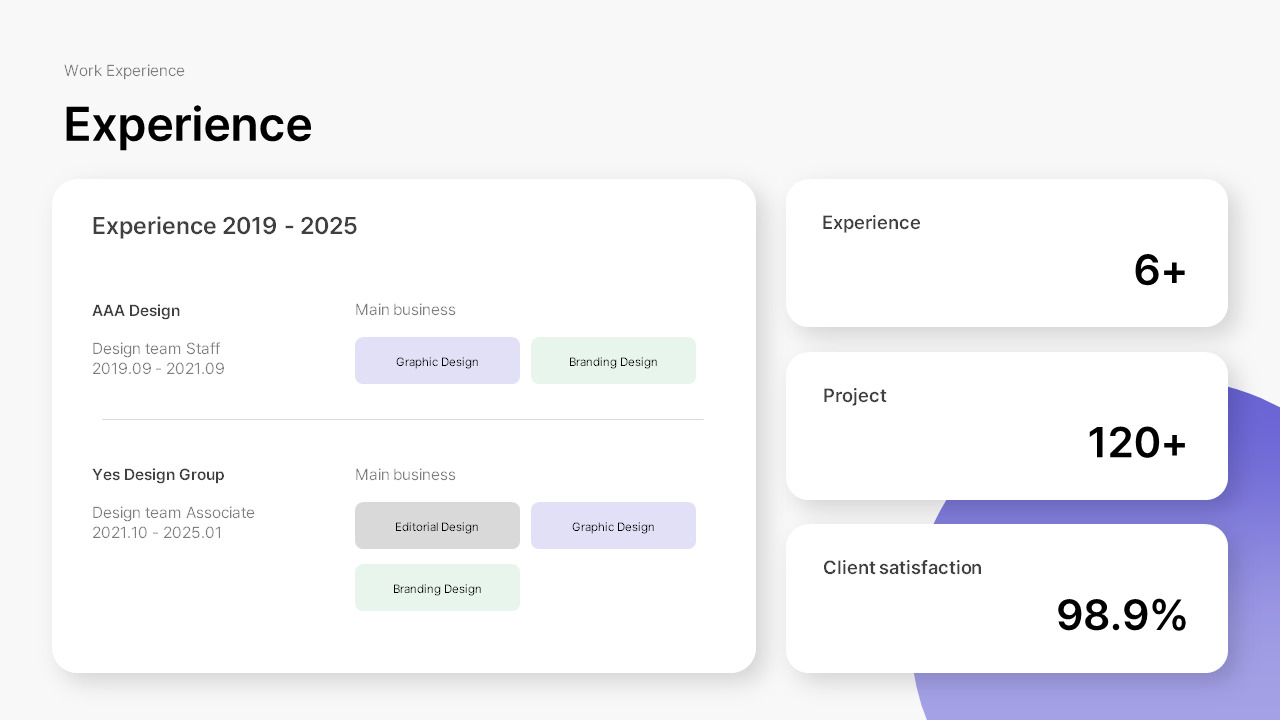Select the Experience heading title

click(x=188, y=124)
